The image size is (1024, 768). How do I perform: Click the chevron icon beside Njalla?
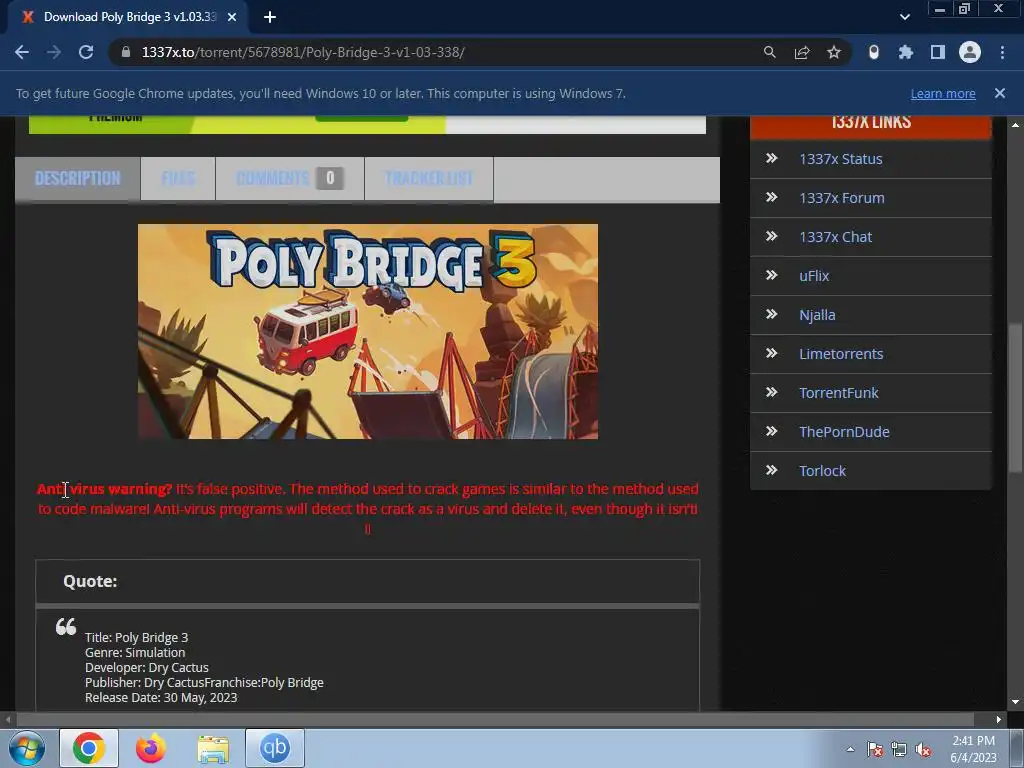[771, 314]
